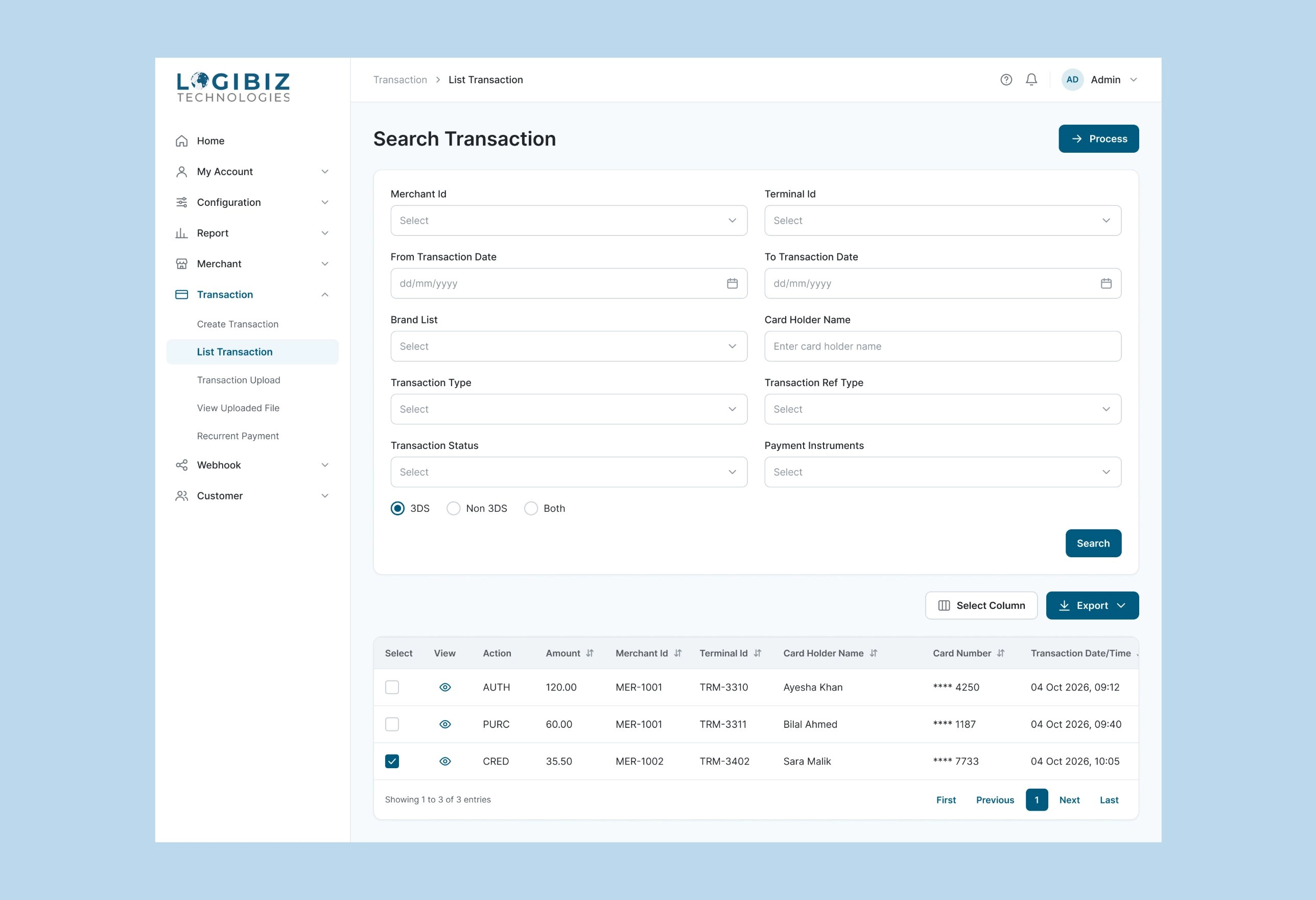The height and width of the screenshot is (900, 1316).
Task: Open the Brand List dropdown
Action: [x=569, y=346]
